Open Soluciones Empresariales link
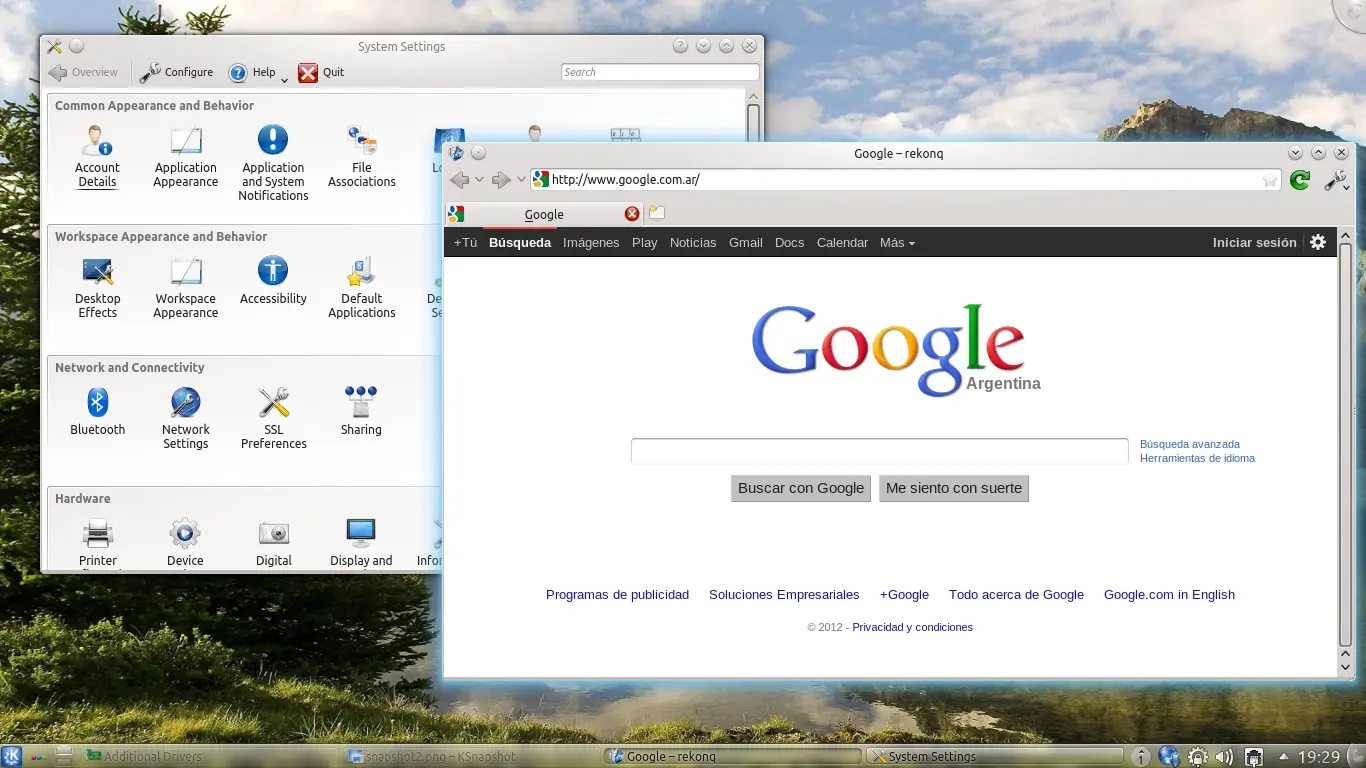This screenshot has height=768, width=1366. tap(784, 594)
